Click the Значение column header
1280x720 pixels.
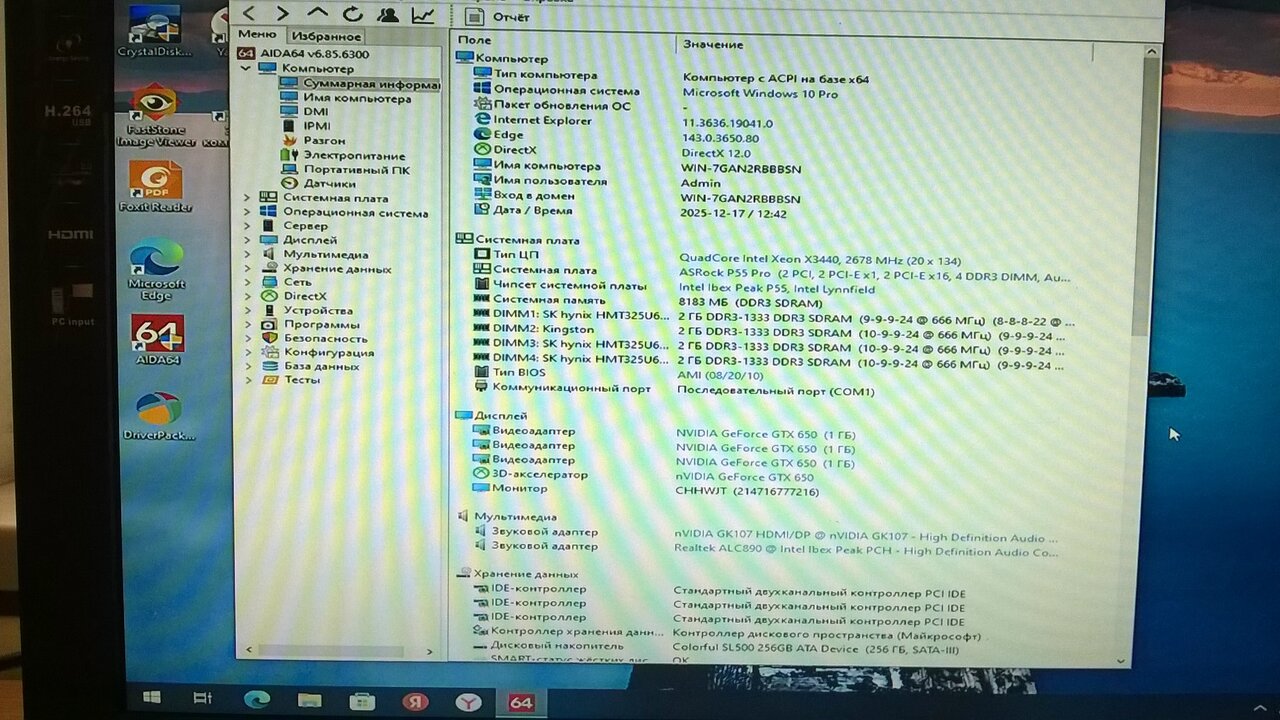coord(713,44)
